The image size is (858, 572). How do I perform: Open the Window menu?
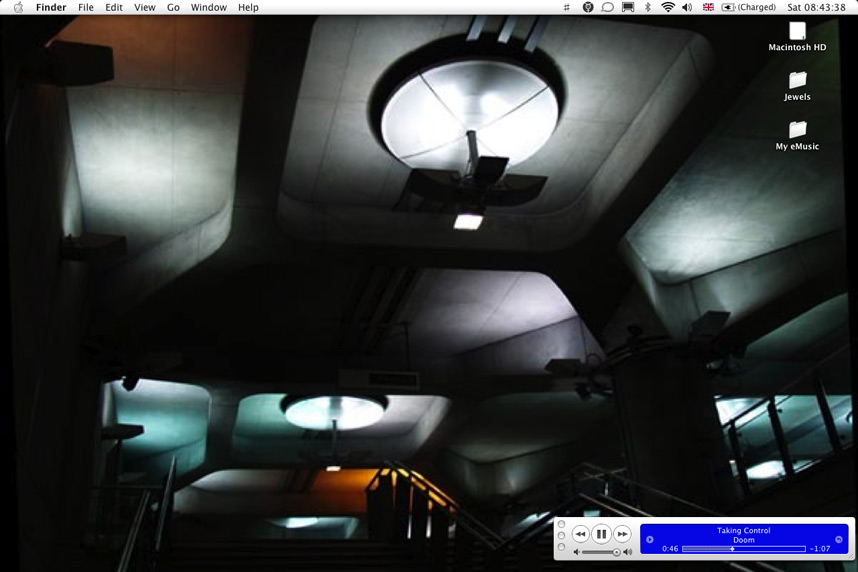[x=208, y=7]
